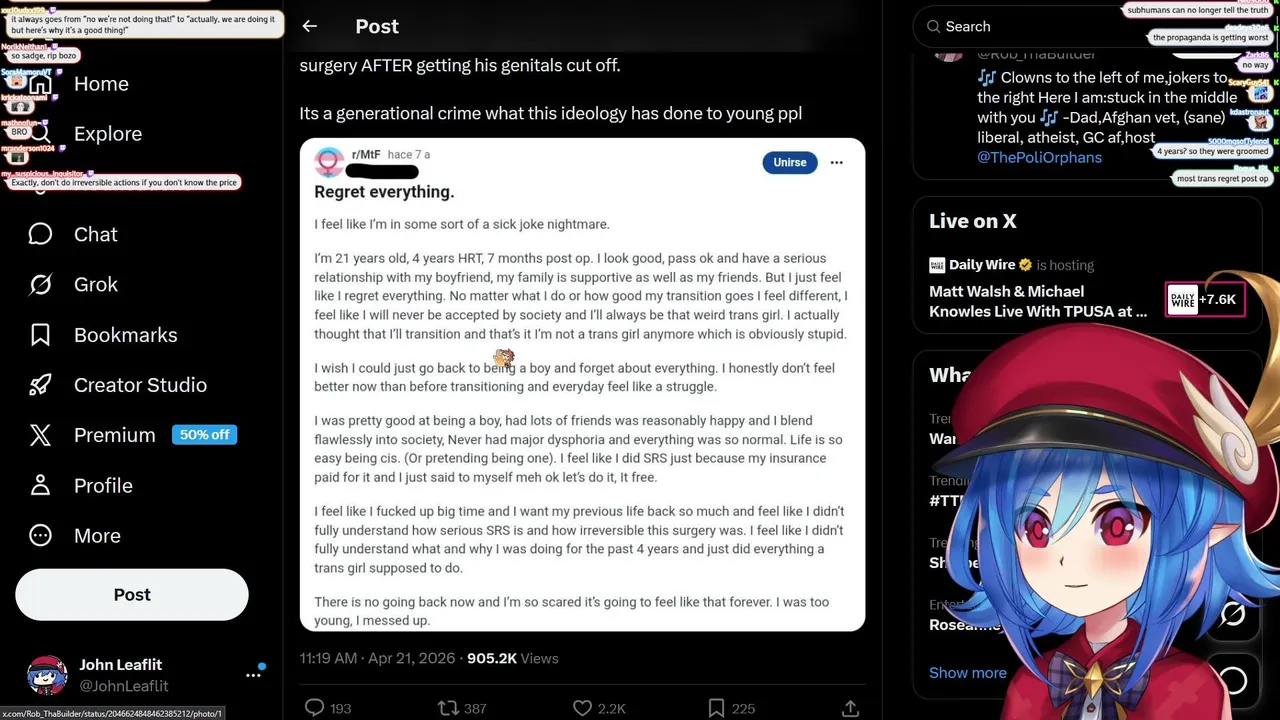
Task: Open Bookmarks in the sidebar
Action: (103, 335)
